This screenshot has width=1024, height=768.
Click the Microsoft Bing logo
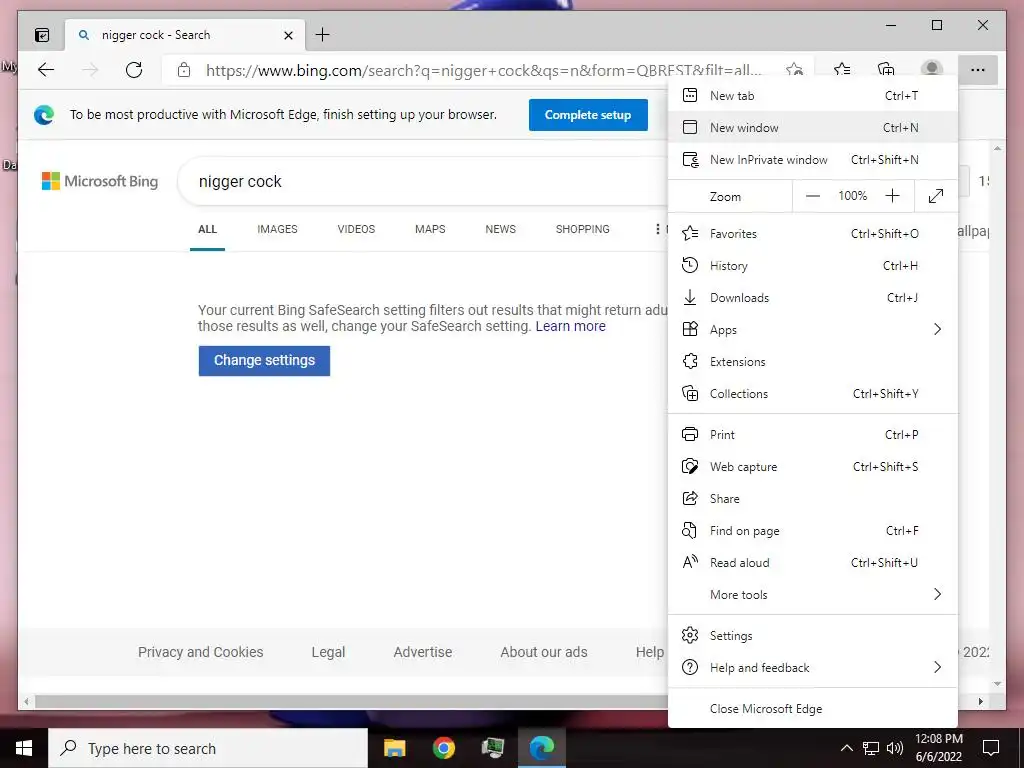click(x=100, y=181)
